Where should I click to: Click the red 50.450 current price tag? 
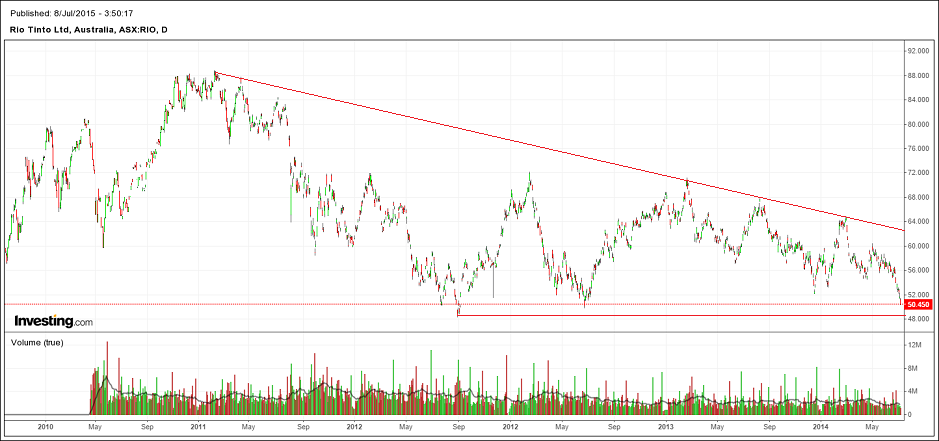[919, 304]
